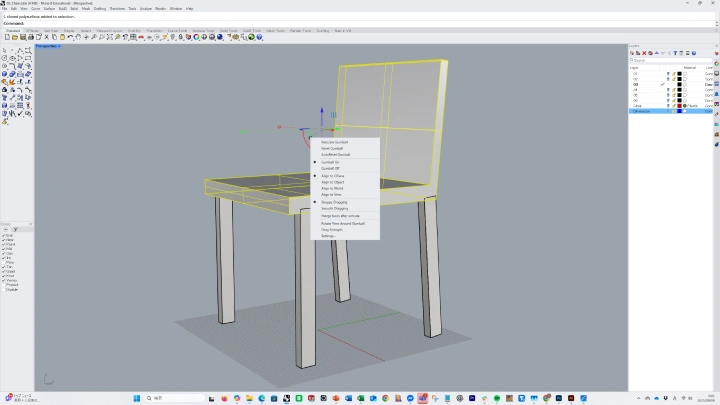Click Rotate View Around Gumball entry
The height and width of the screenshot is (405, 720).
pyautogui.click(x=345, y=224)
